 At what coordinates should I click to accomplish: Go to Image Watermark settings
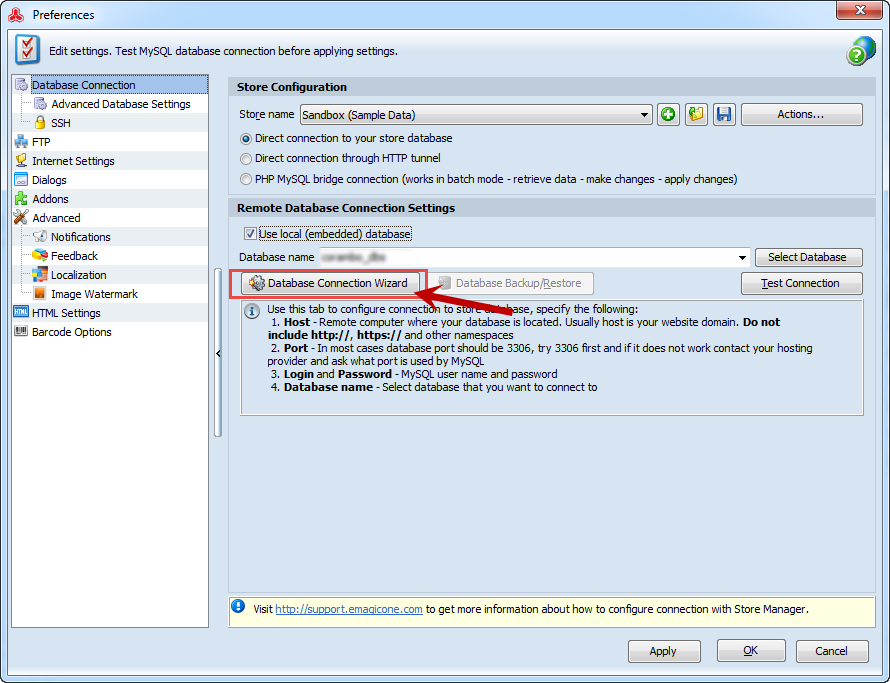(x=94, y=294)
